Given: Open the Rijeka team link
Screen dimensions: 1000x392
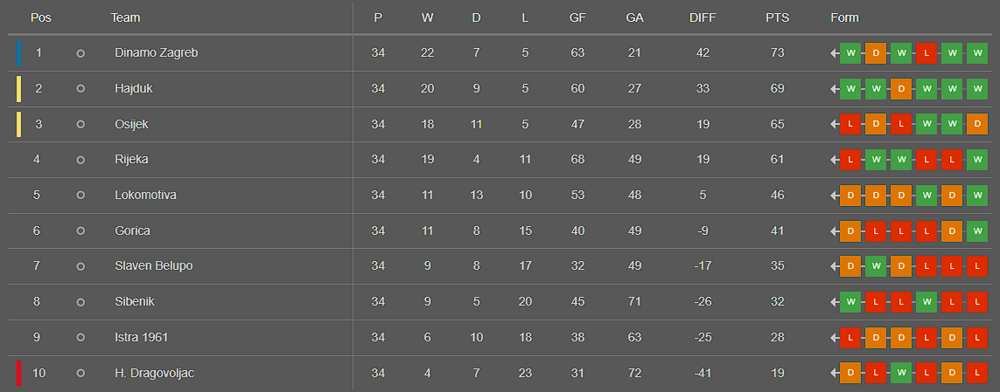Looking at the screenshot, I should point(131,159).
